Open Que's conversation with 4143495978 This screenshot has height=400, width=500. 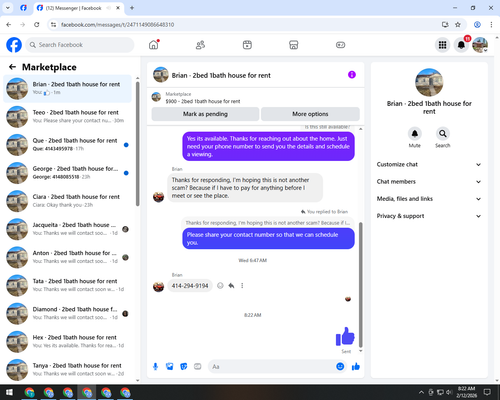pos(67,145)
